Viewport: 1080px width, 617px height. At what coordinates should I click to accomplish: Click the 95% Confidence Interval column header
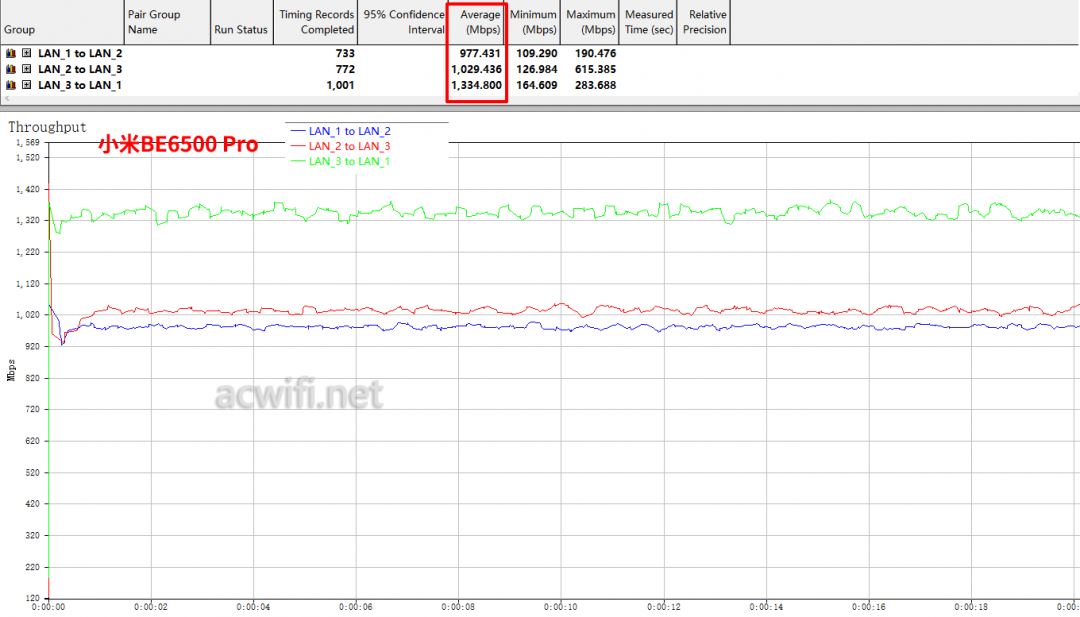coord(404,22)
